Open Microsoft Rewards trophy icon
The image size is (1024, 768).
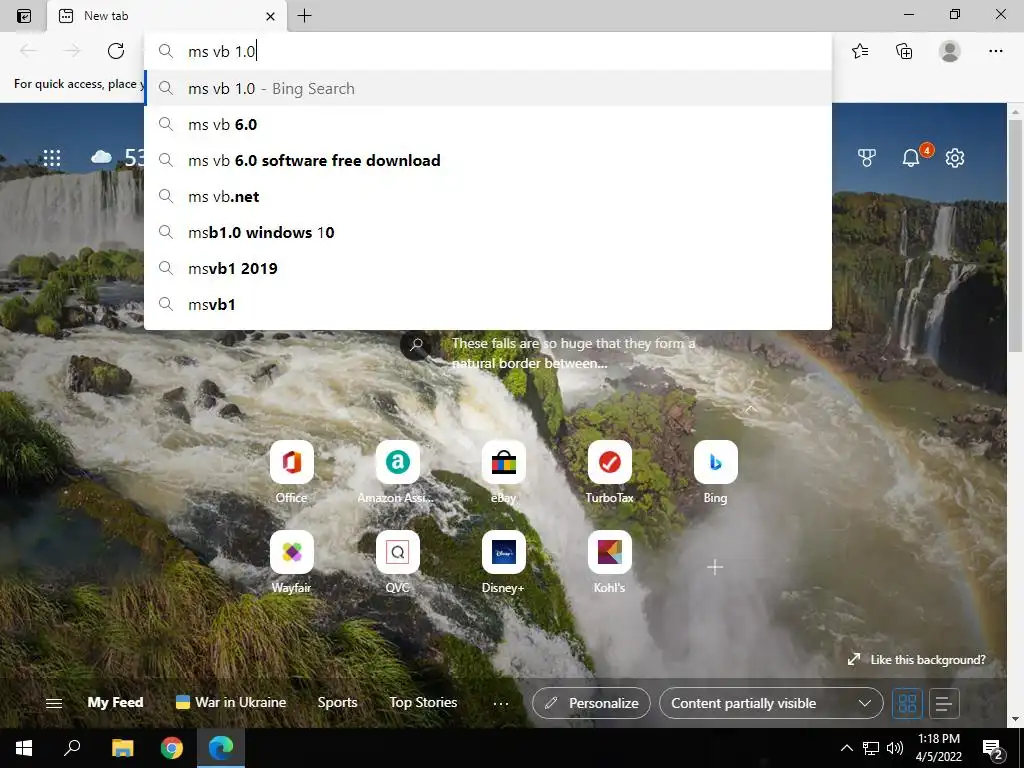867,157
